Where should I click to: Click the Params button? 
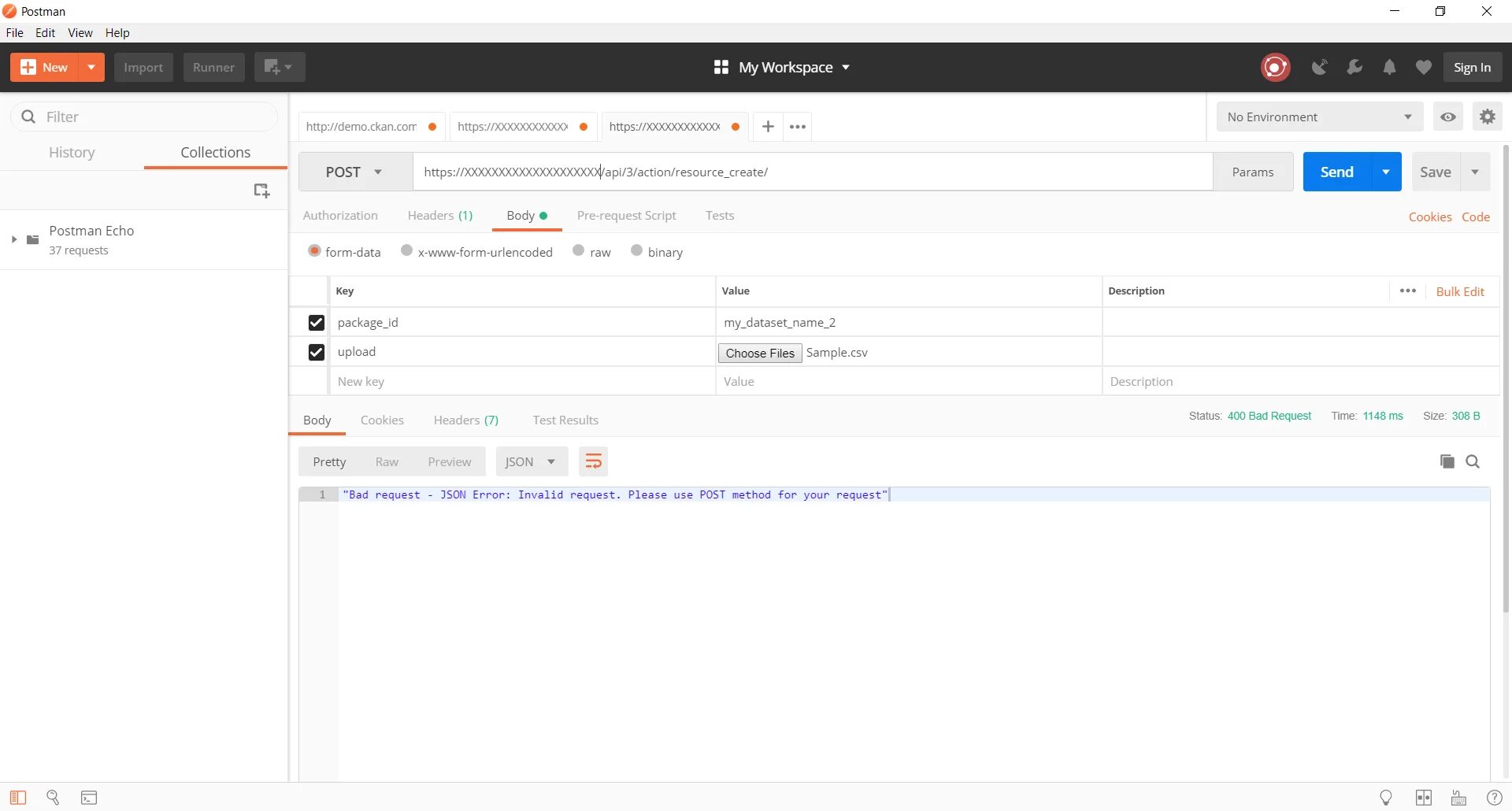(1253, 172)
